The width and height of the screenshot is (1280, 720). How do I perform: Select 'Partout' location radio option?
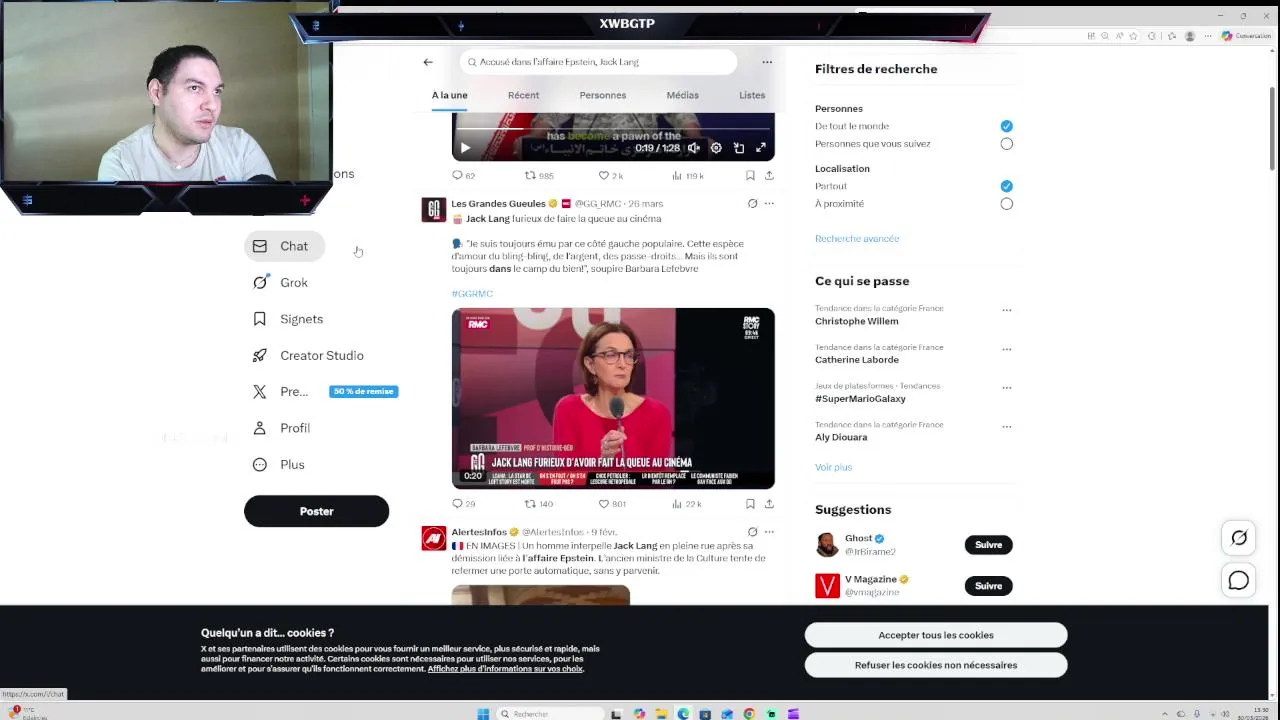pyautogui.click(x=1006, y=186)
